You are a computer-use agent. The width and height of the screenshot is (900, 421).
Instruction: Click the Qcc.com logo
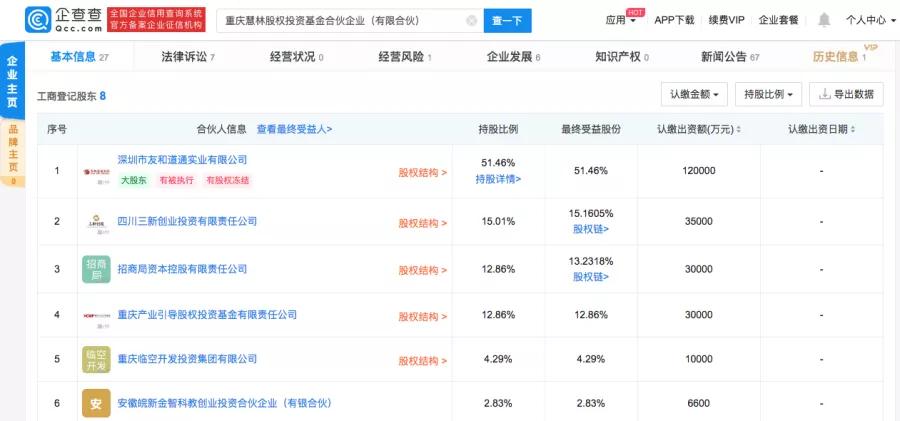pos(64,20)
